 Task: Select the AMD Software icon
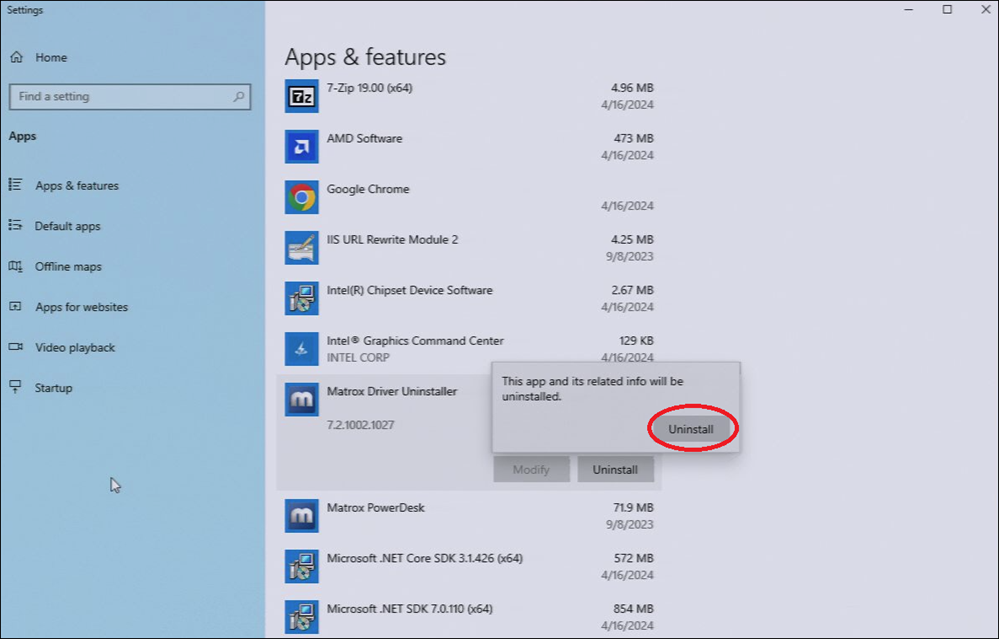click(301, 147)
